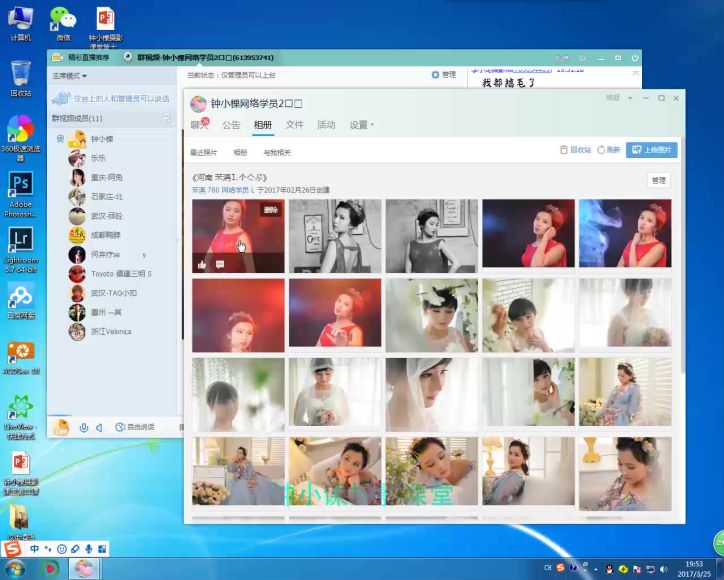Click the 刷新 refresh button

point(609,150)
